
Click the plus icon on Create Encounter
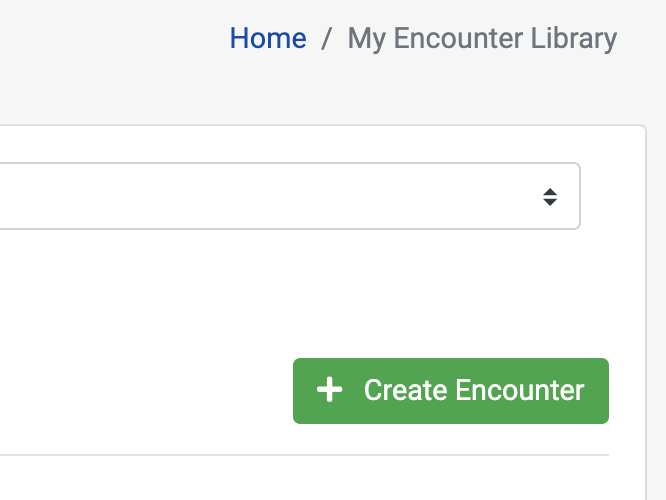pos(329,390)
